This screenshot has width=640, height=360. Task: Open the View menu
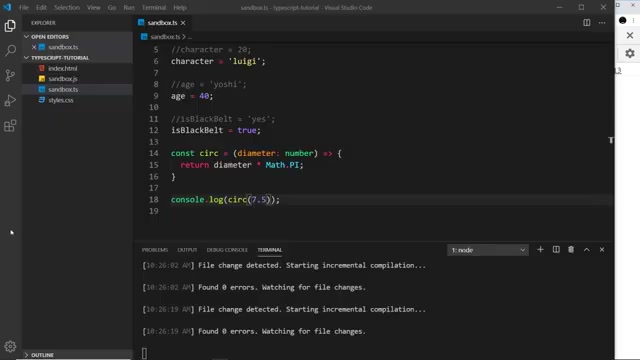point(93,7)
